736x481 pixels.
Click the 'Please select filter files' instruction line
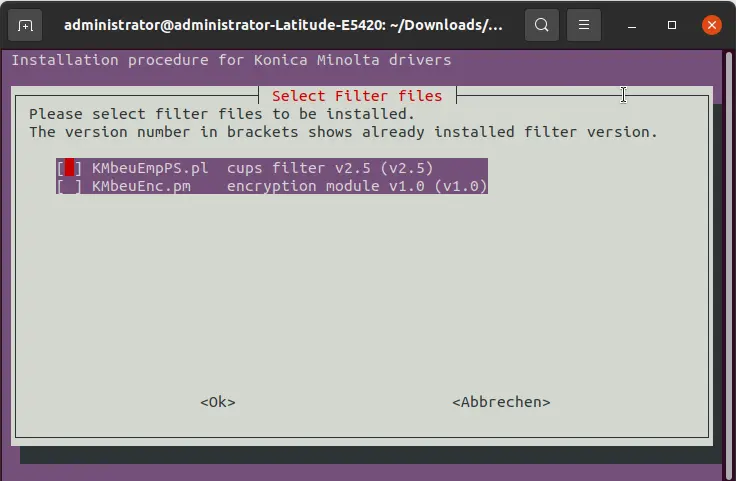222,114
